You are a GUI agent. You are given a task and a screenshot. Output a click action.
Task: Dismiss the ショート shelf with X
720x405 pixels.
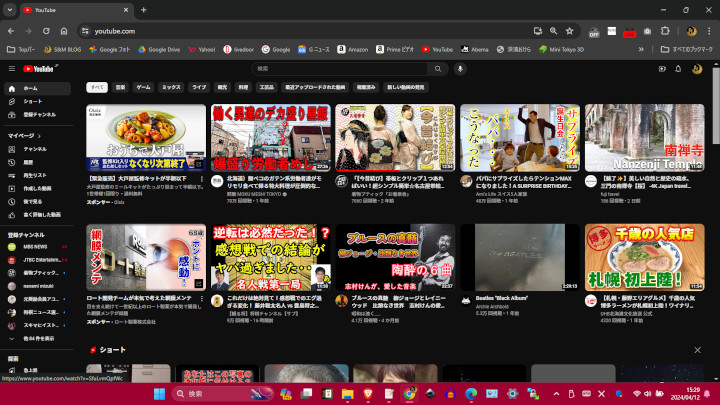[x=698, y=350]
